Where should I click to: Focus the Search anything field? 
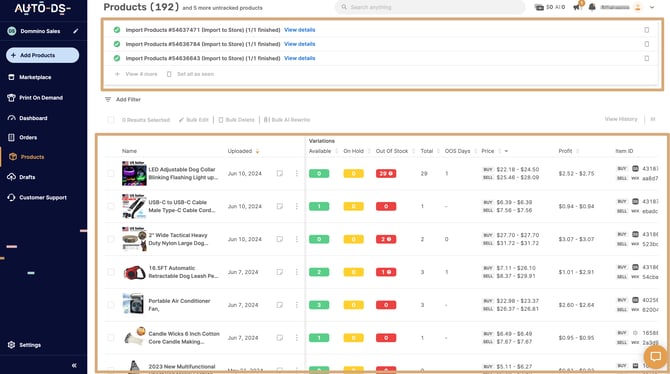click(x=429, y=7)
